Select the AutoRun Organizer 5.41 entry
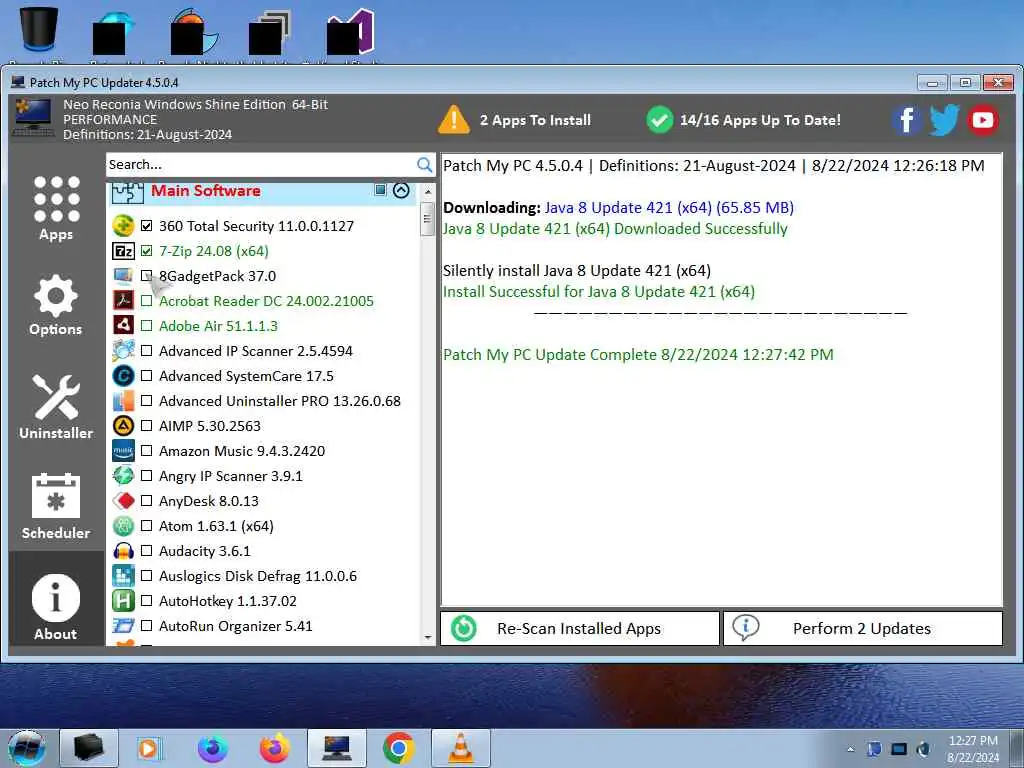This screenshot has width=1024, height=768. tap(235, 626)
